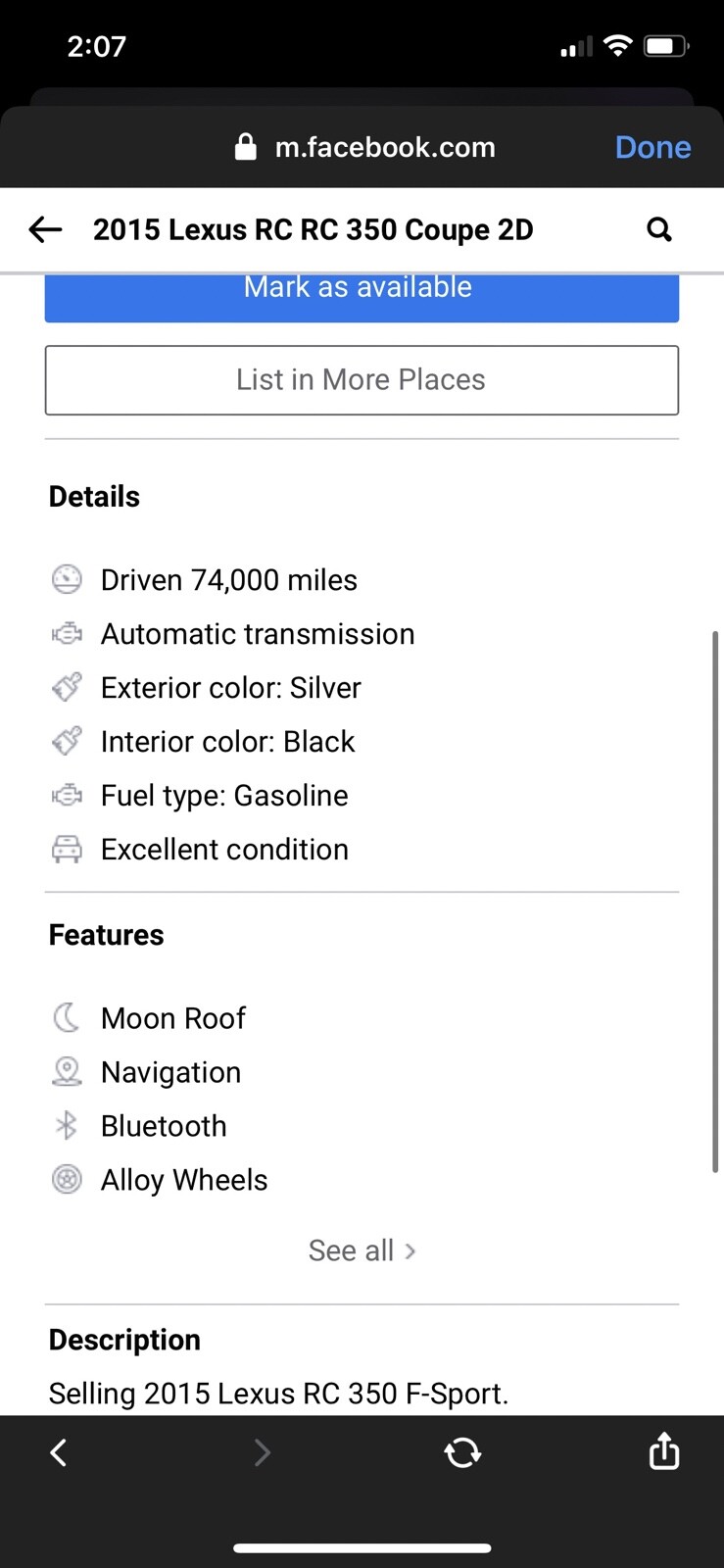Click the page scrollbar on right edge

click(716, 902)
